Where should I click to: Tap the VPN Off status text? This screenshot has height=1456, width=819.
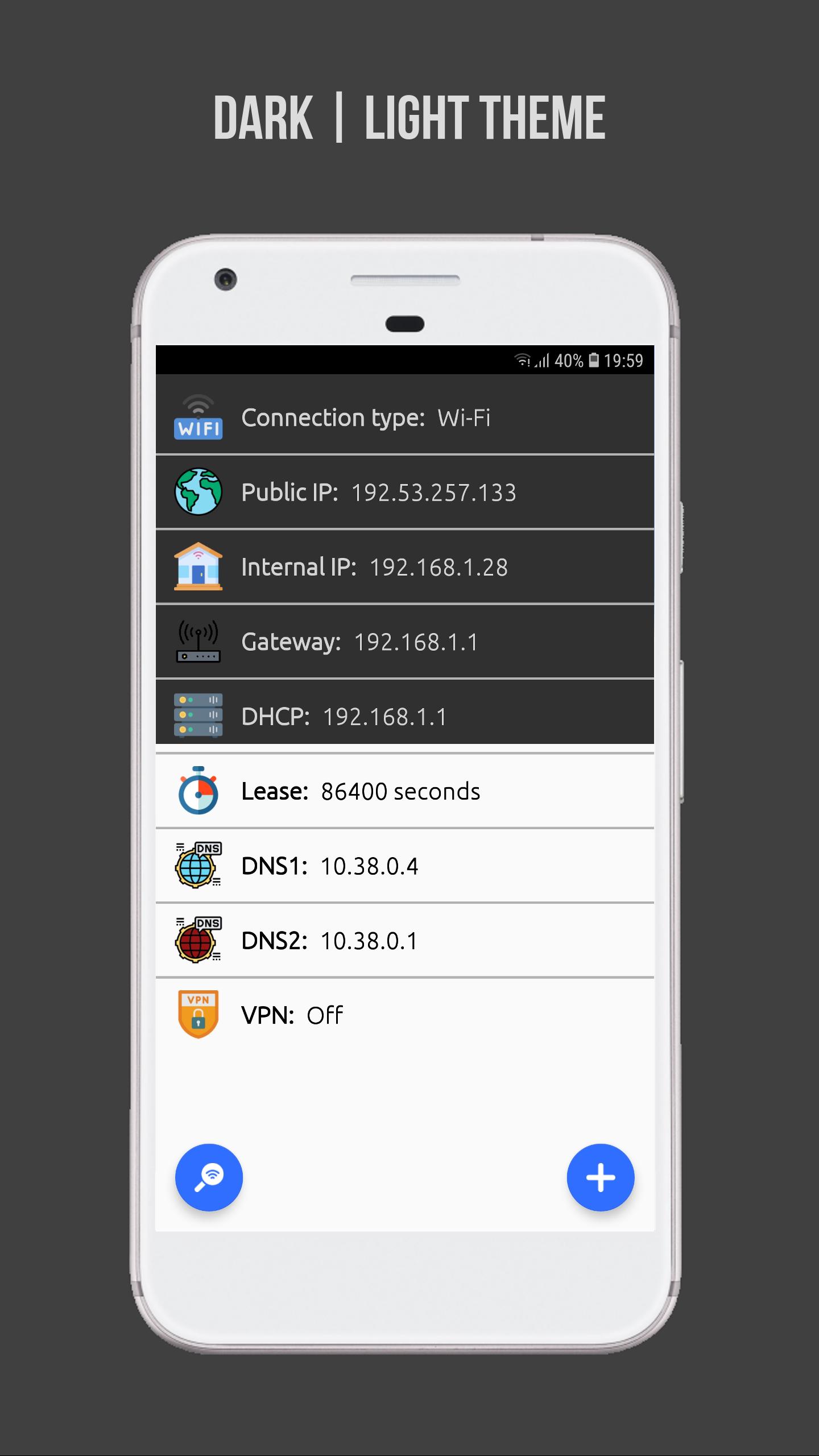coord(325,1015)
